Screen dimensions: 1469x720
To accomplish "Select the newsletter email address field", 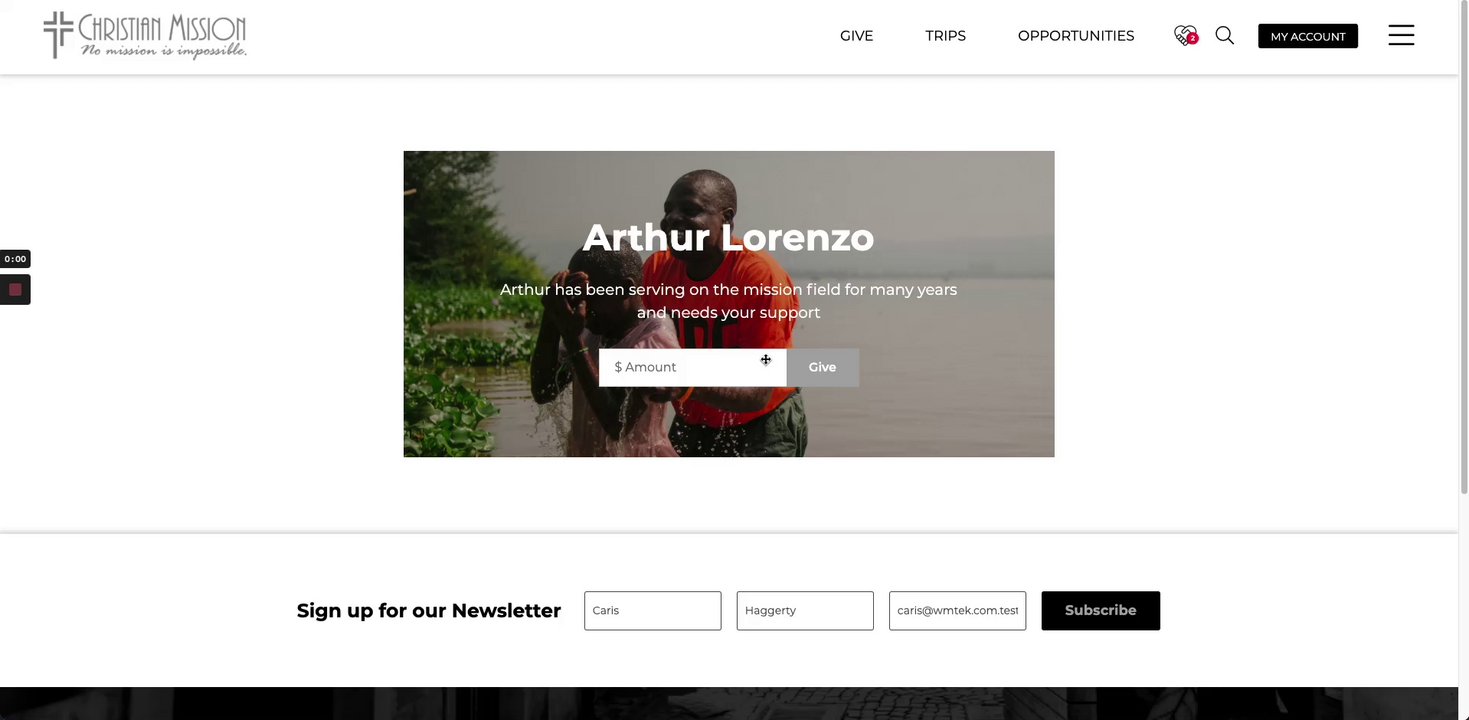I will (x=957, y=610).
